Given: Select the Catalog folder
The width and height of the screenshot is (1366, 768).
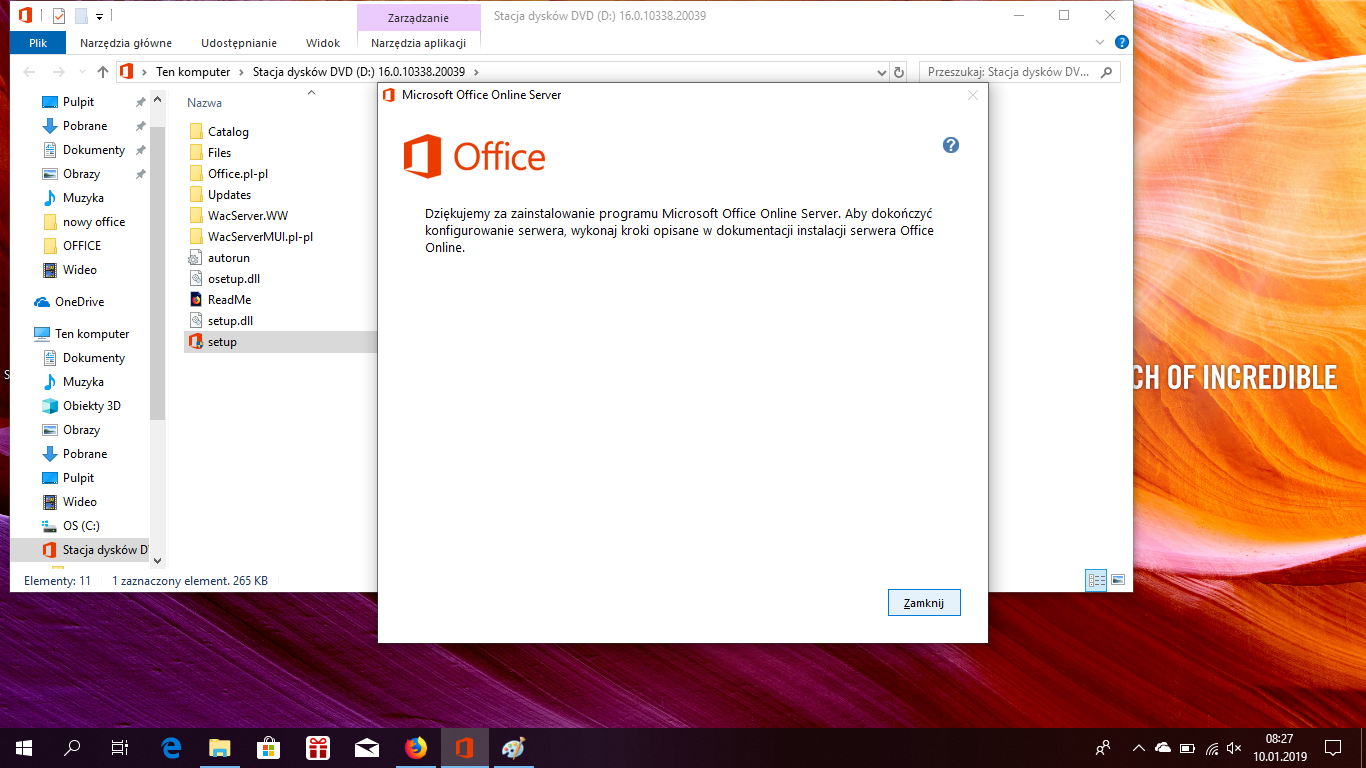Looking at the screenshot, I should pos(228,132).
